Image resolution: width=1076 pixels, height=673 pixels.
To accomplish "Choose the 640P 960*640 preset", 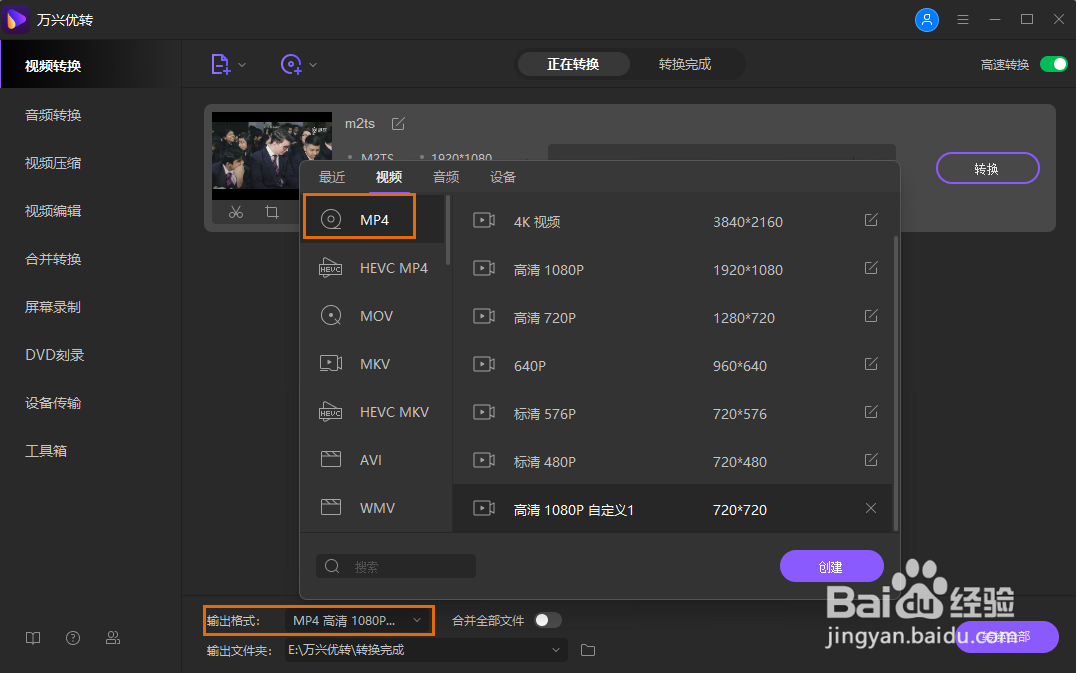I will [672, 366].
